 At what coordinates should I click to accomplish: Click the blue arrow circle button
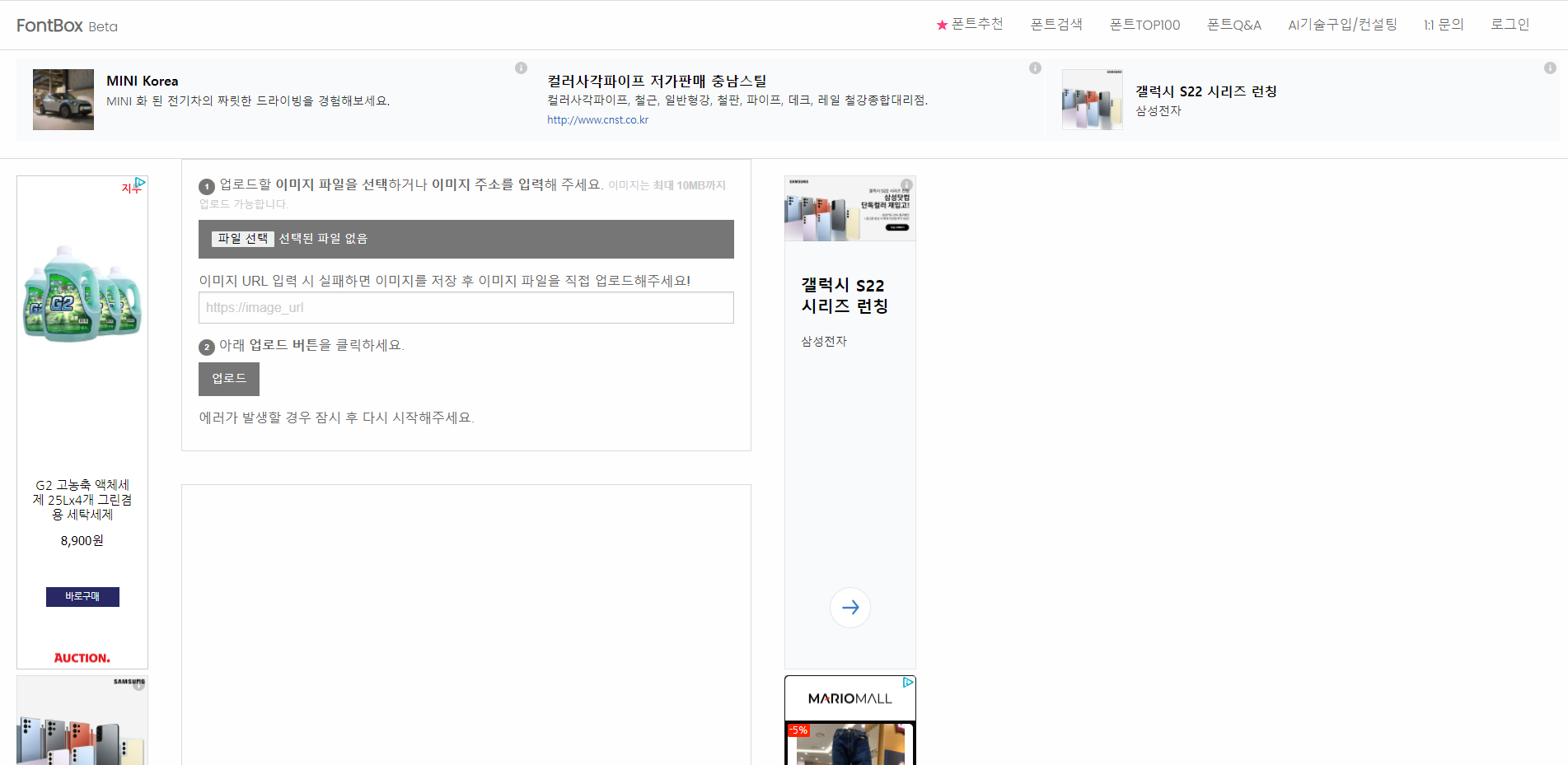850,608
